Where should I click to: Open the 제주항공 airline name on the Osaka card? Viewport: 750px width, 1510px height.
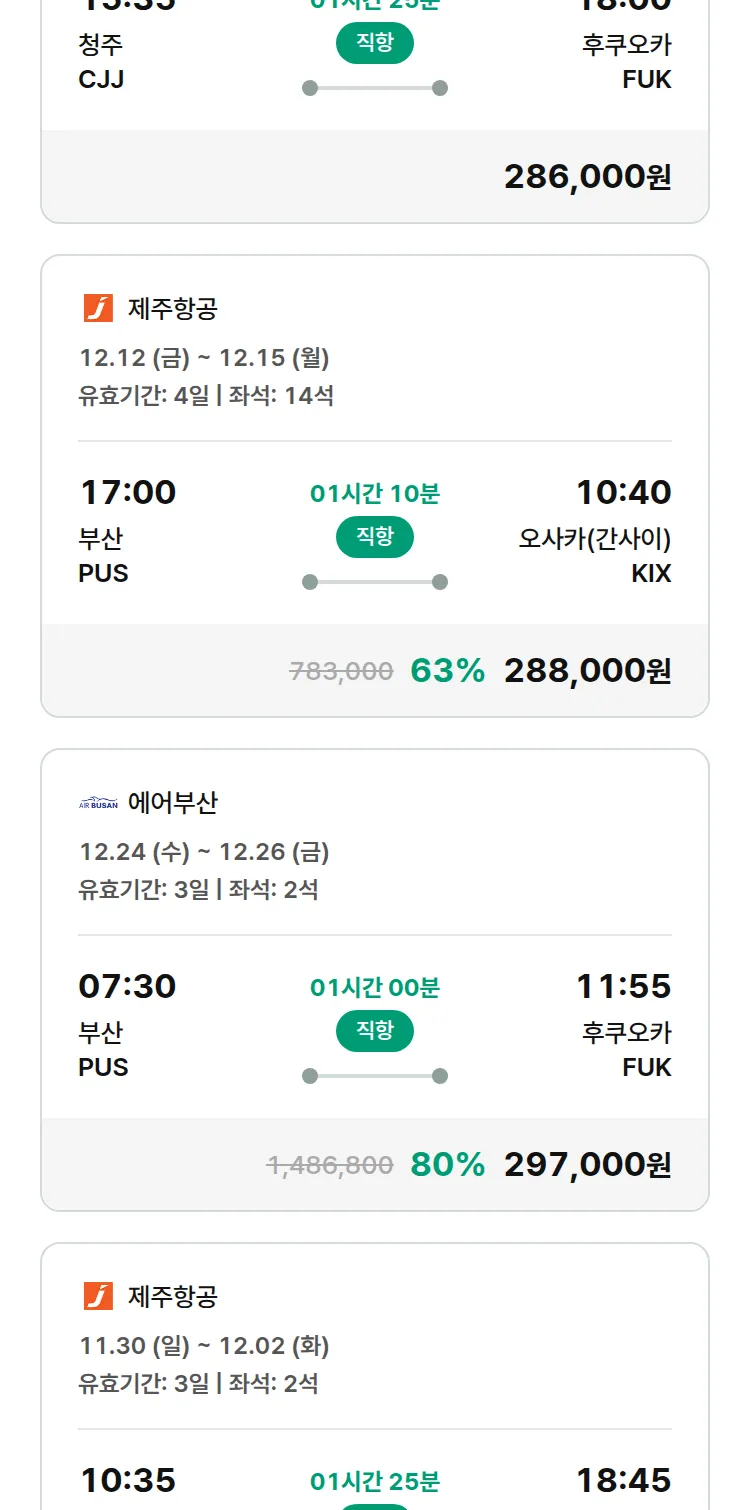click(172, 309)
